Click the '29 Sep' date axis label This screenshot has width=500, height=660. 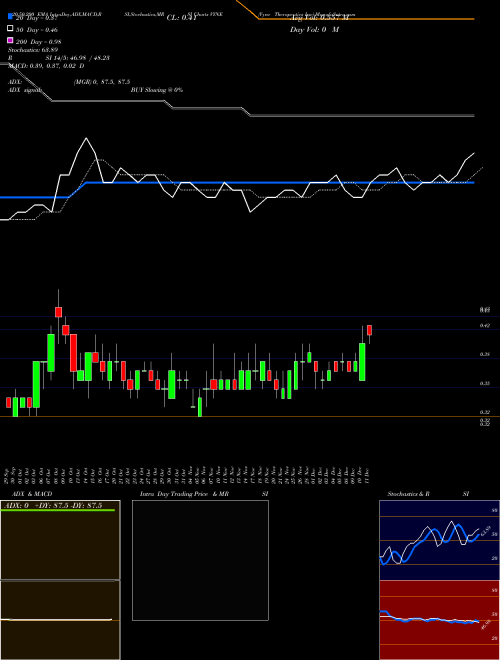coord(7,475)
